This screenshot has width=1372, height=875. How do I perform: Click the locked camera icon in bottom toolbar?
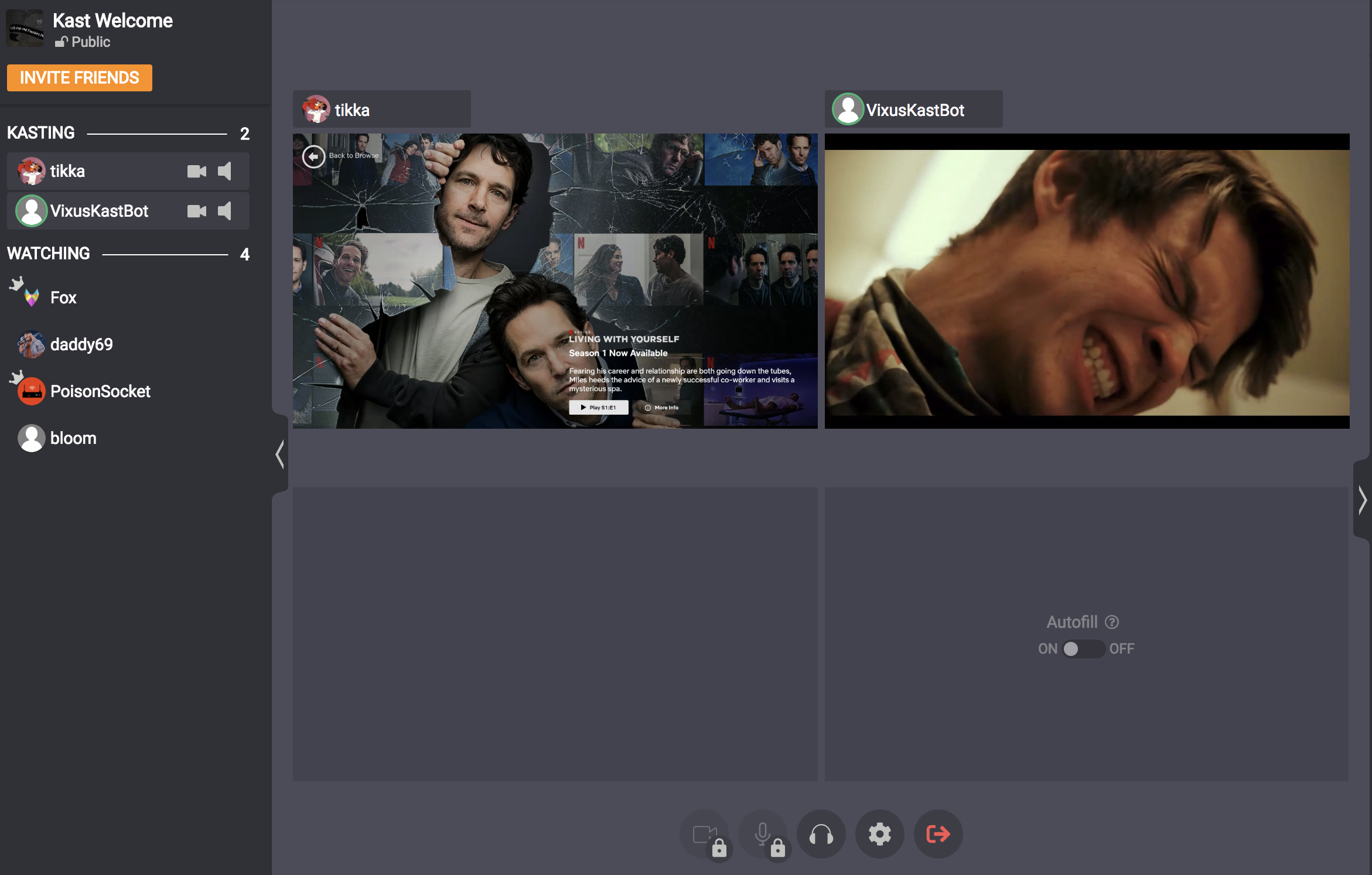(x=704, y=834)
